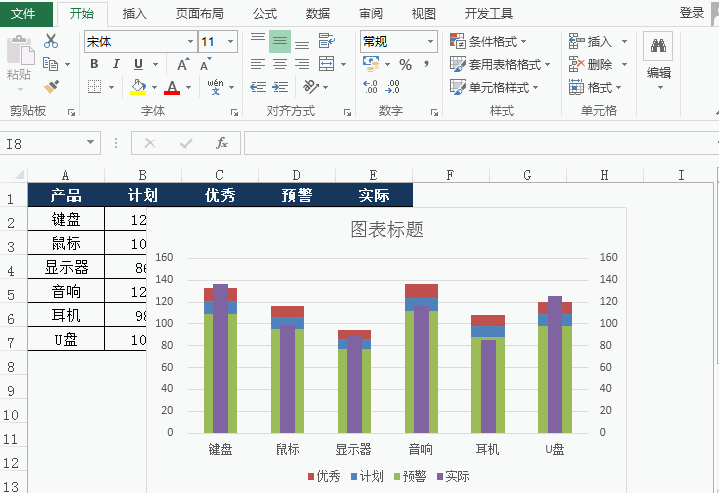Viewport: 719px width, 493px height.
Task: Select the select-all corner triangle
Action: [18, 175]
